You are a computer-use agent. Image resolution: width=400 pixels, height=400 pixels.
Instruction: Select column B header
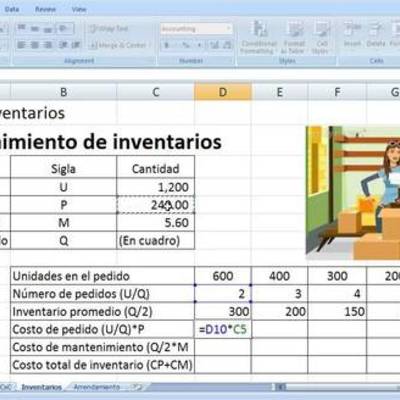pos(64,92)
